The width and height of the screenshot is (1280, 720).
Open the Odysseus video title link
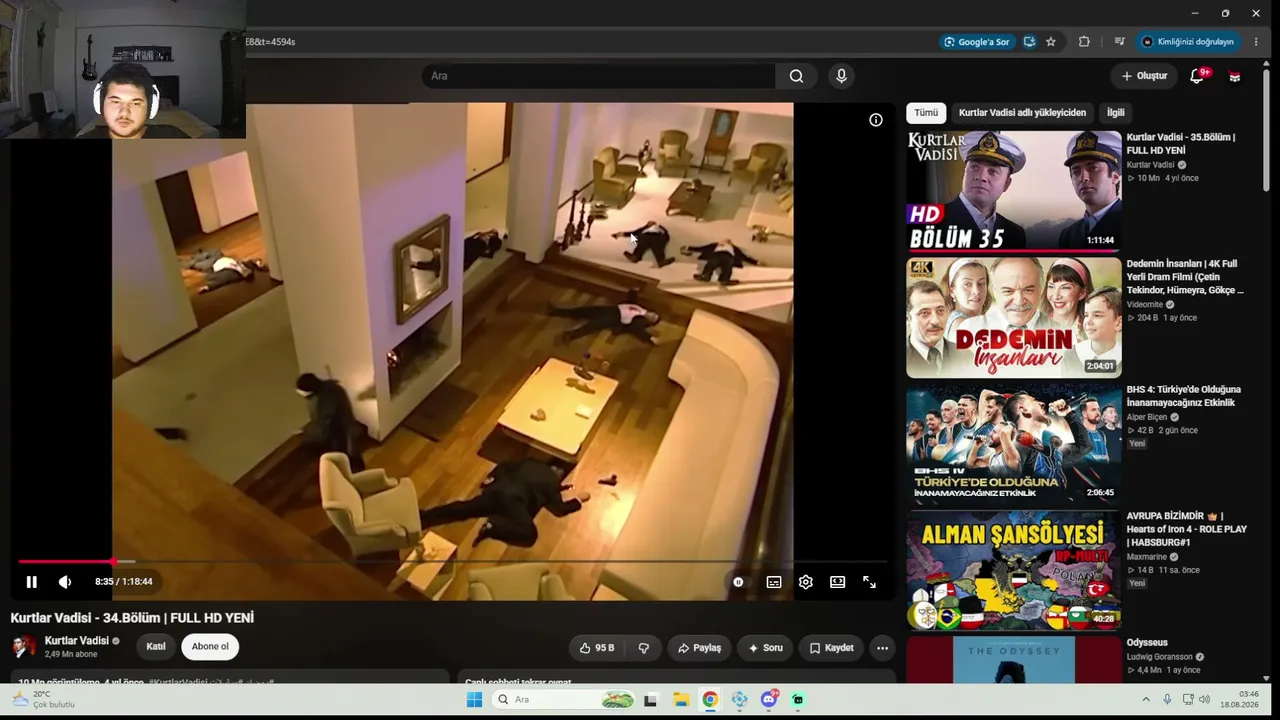1147,642
